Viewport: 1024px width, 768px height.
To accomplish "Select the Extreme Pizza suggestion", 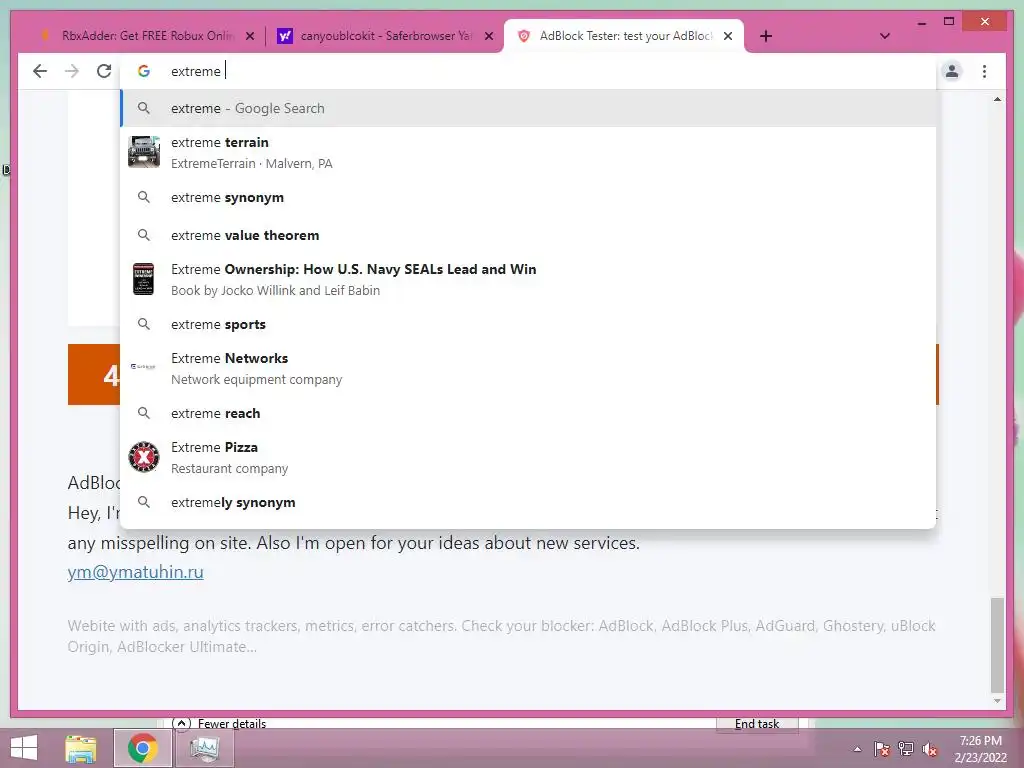I will [x=528, y=458].
